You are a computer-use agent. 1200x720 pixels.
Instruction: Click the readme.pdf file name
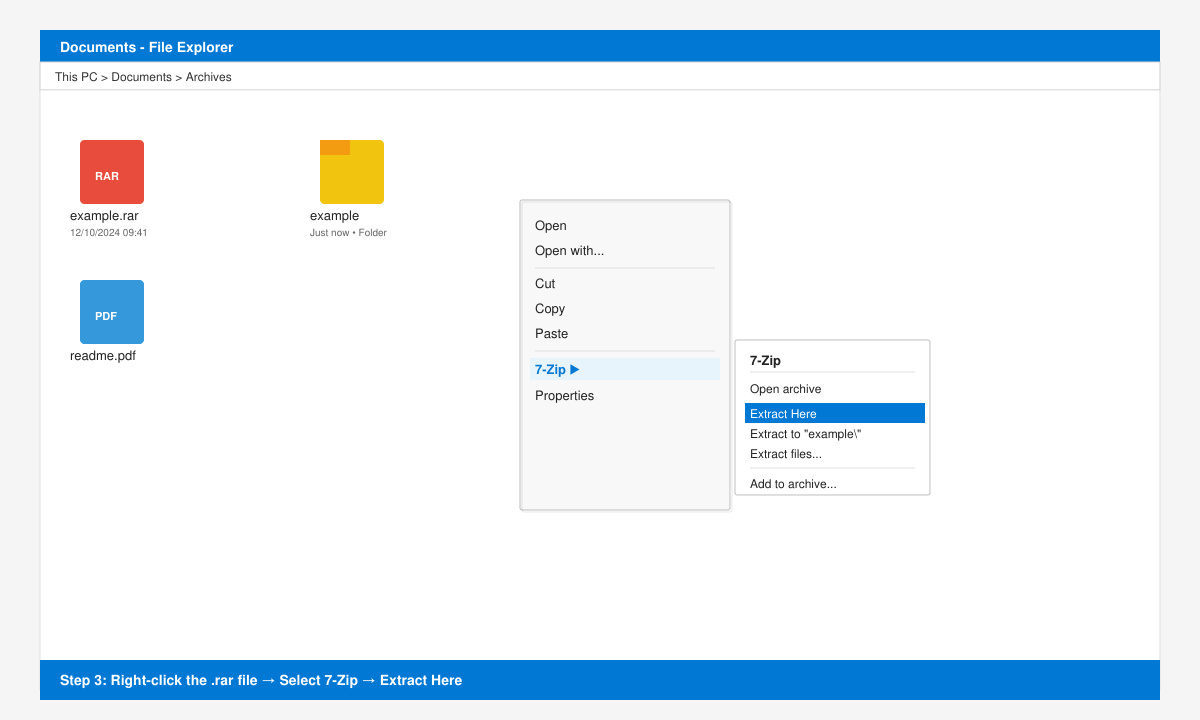point(103,356)
